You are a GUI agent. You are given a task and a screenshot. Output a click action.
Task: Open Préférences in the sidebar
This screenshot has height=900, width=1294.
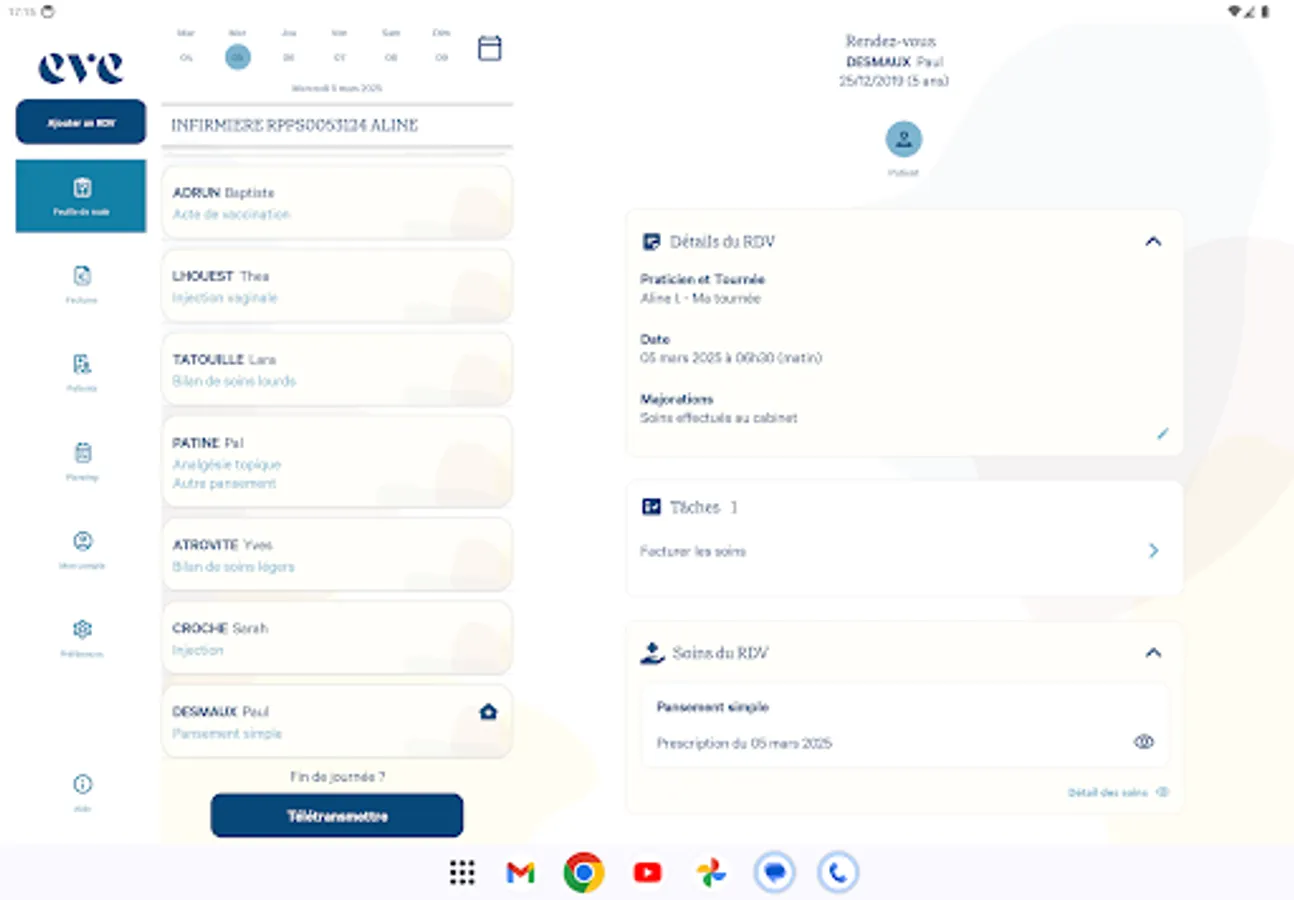point(81,636)
